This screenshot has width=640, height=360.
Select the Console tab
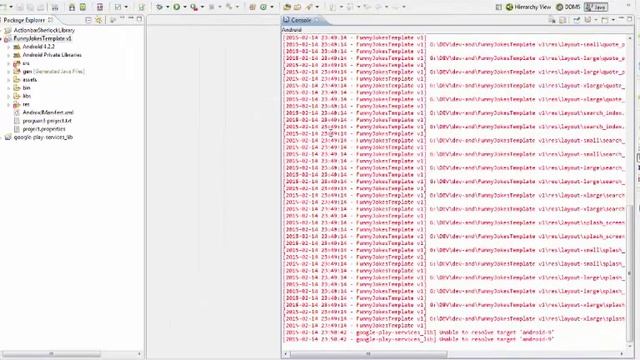click(301, 20)
